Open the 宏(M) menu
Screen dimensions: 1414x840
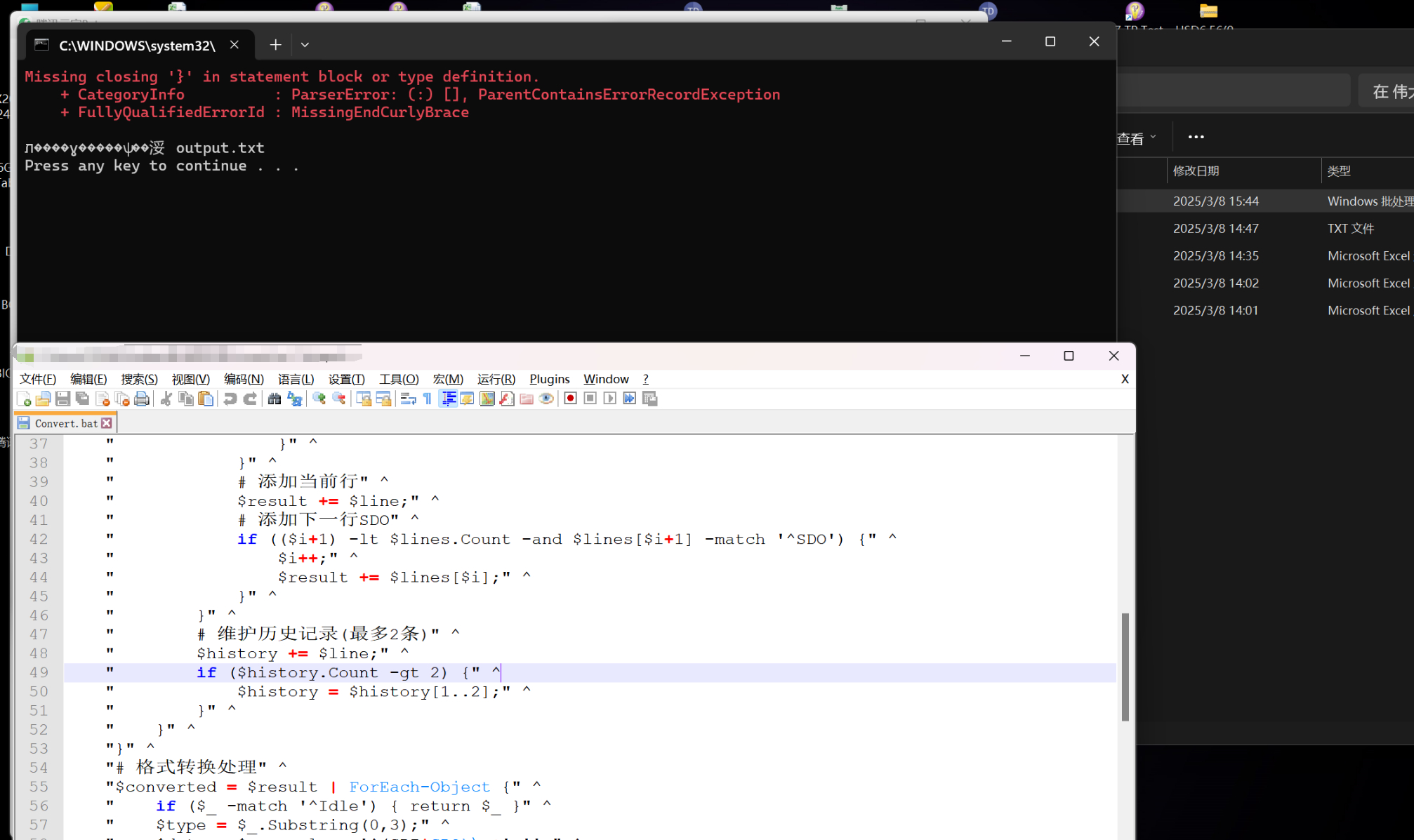448,379
